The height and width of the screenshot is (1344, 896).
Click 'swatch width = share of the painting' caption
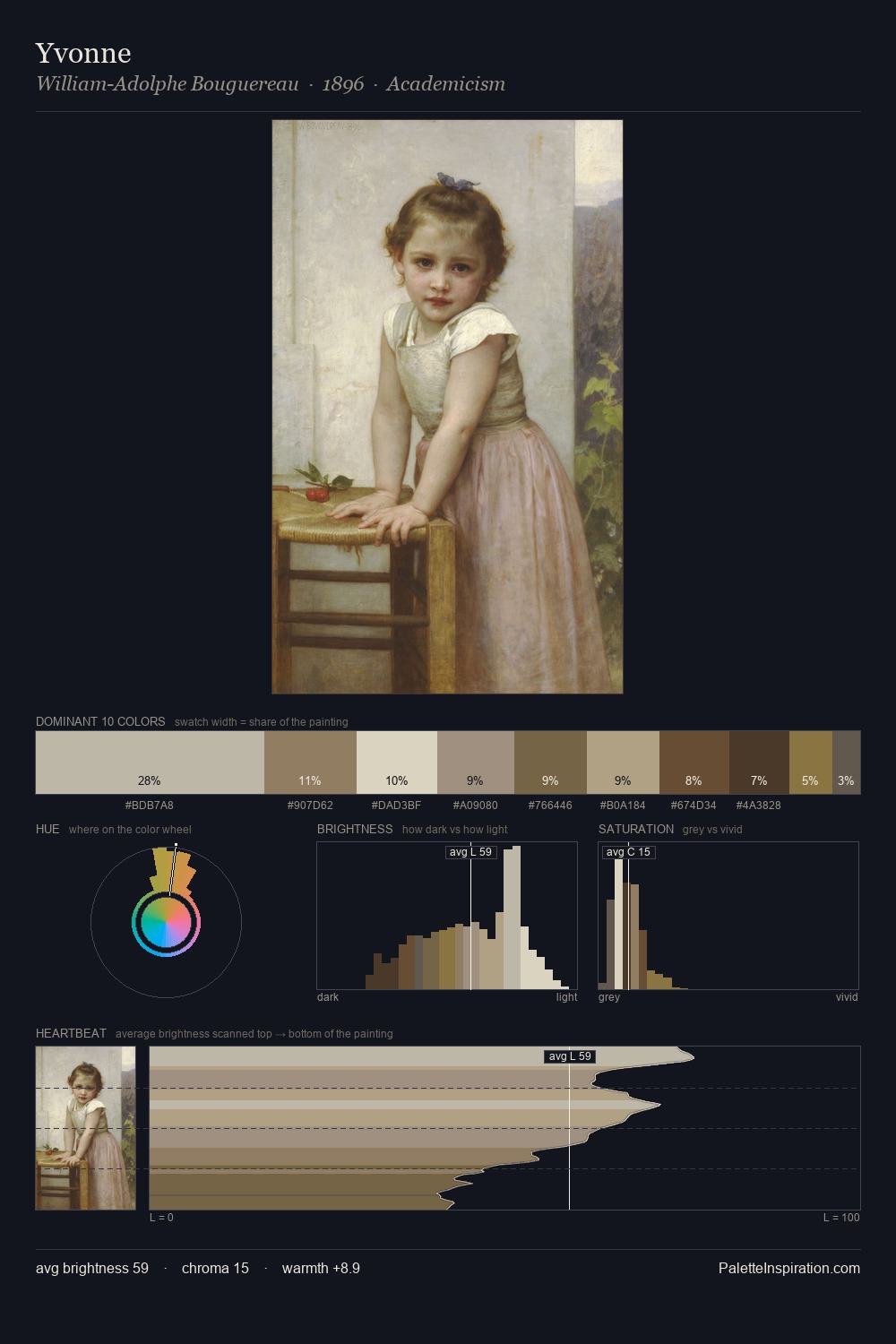tap(262, 722)
